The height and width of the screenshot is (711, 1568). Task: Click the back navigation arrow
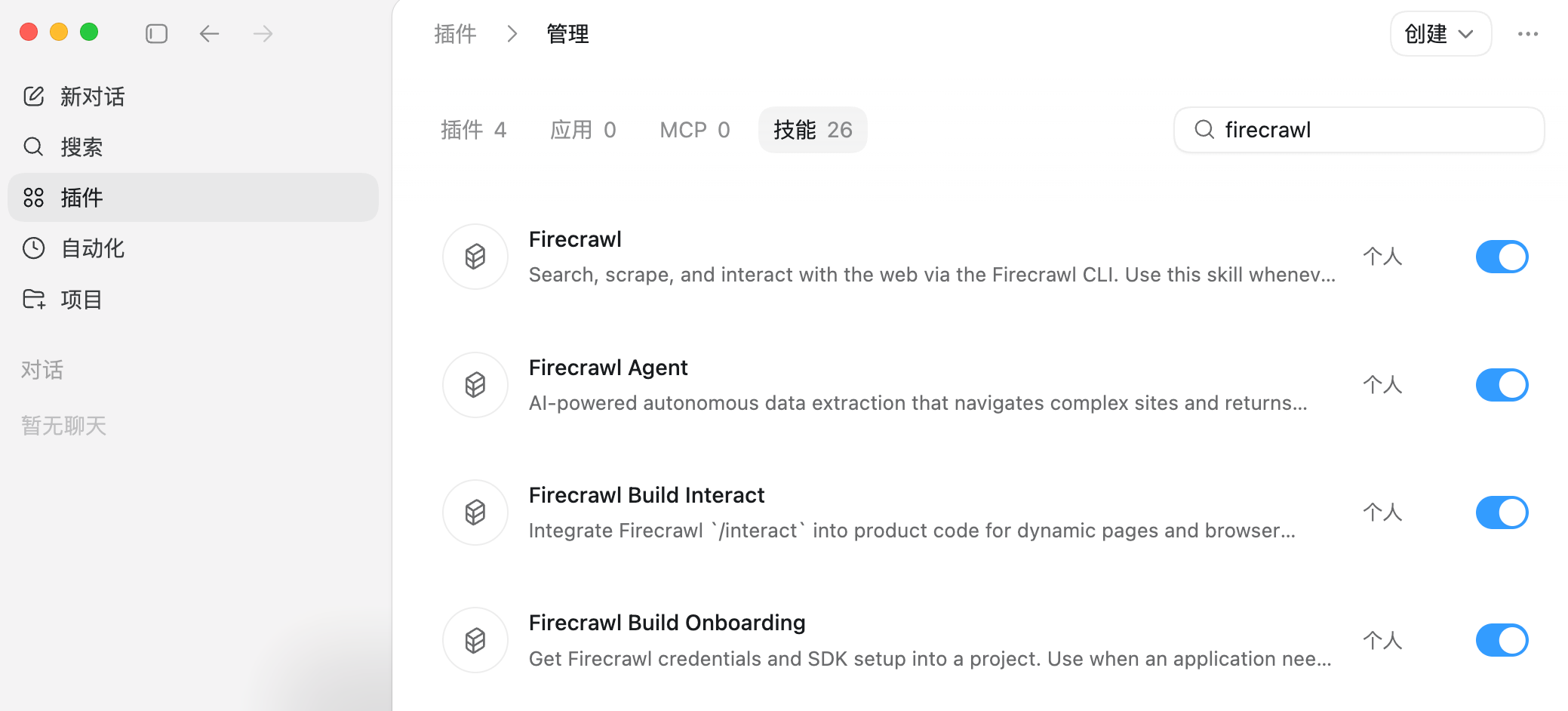click(209, 34)
